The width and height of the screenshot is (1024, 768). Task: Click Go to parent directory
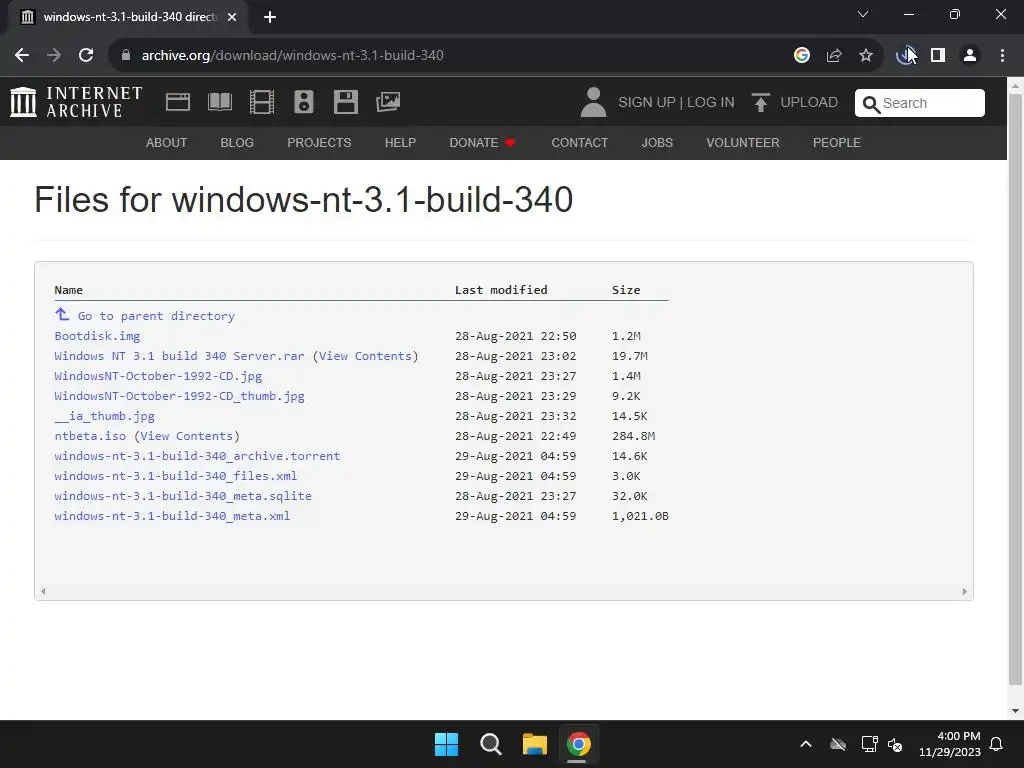point(156,316)
